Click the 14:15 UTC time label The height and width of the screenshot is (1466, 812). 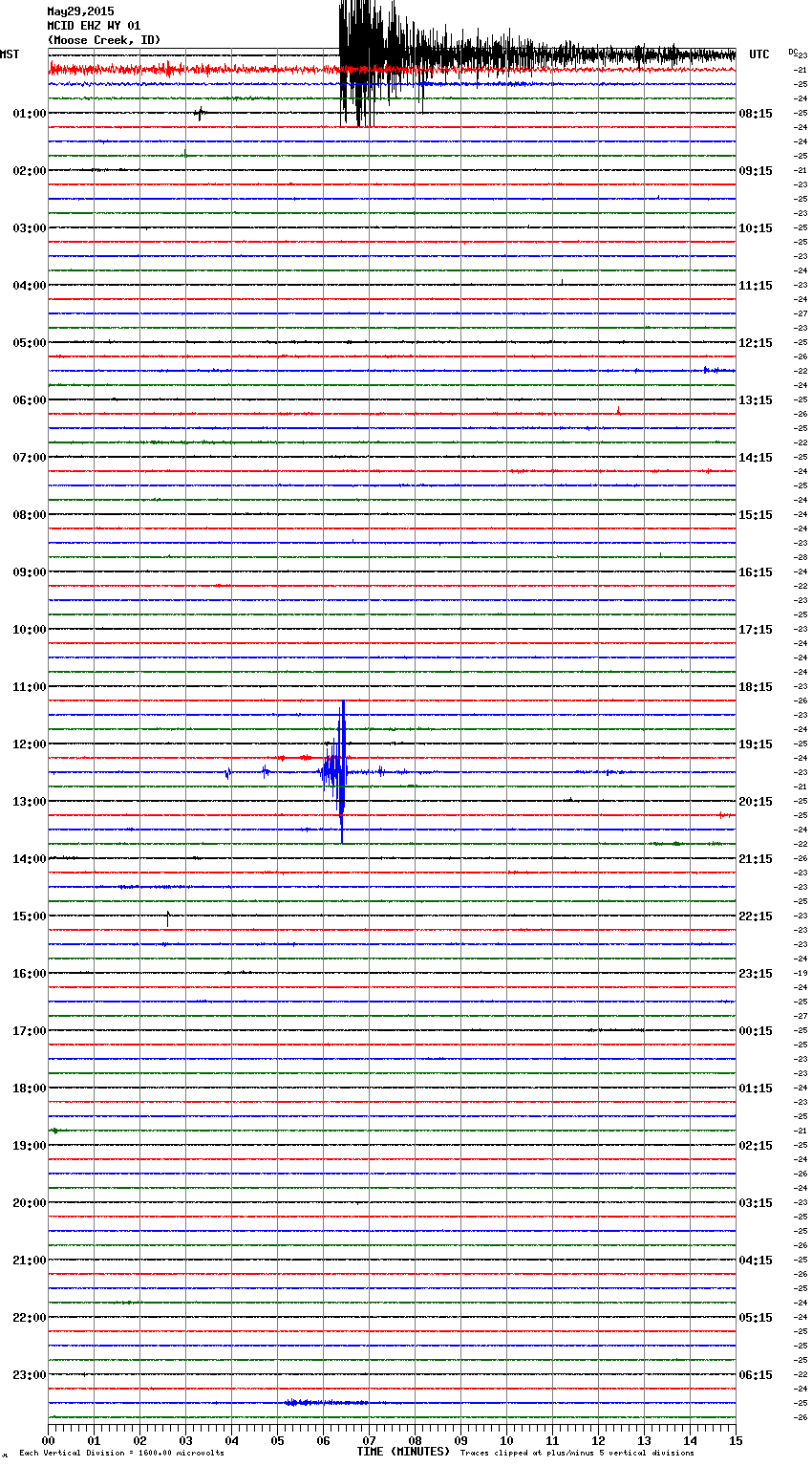[x=756, y=458]
